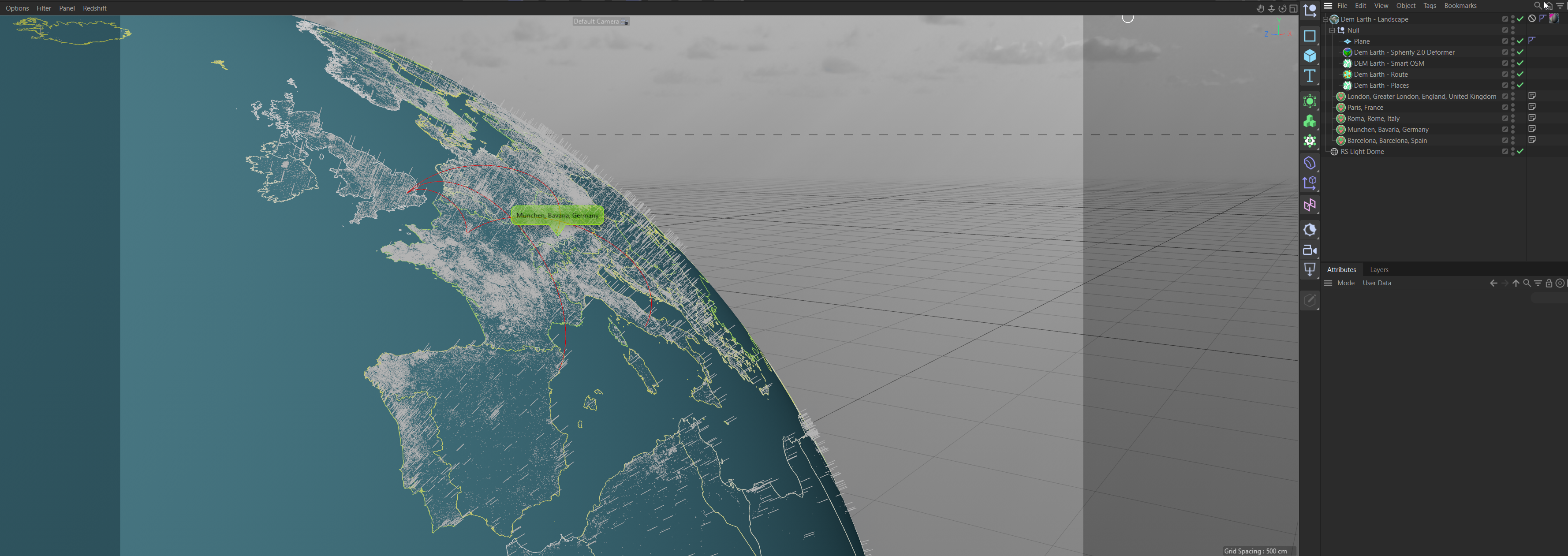Click the lock icon in Attributes toolbar
The image size is (1568, 556).
(x=1549, y=283)
